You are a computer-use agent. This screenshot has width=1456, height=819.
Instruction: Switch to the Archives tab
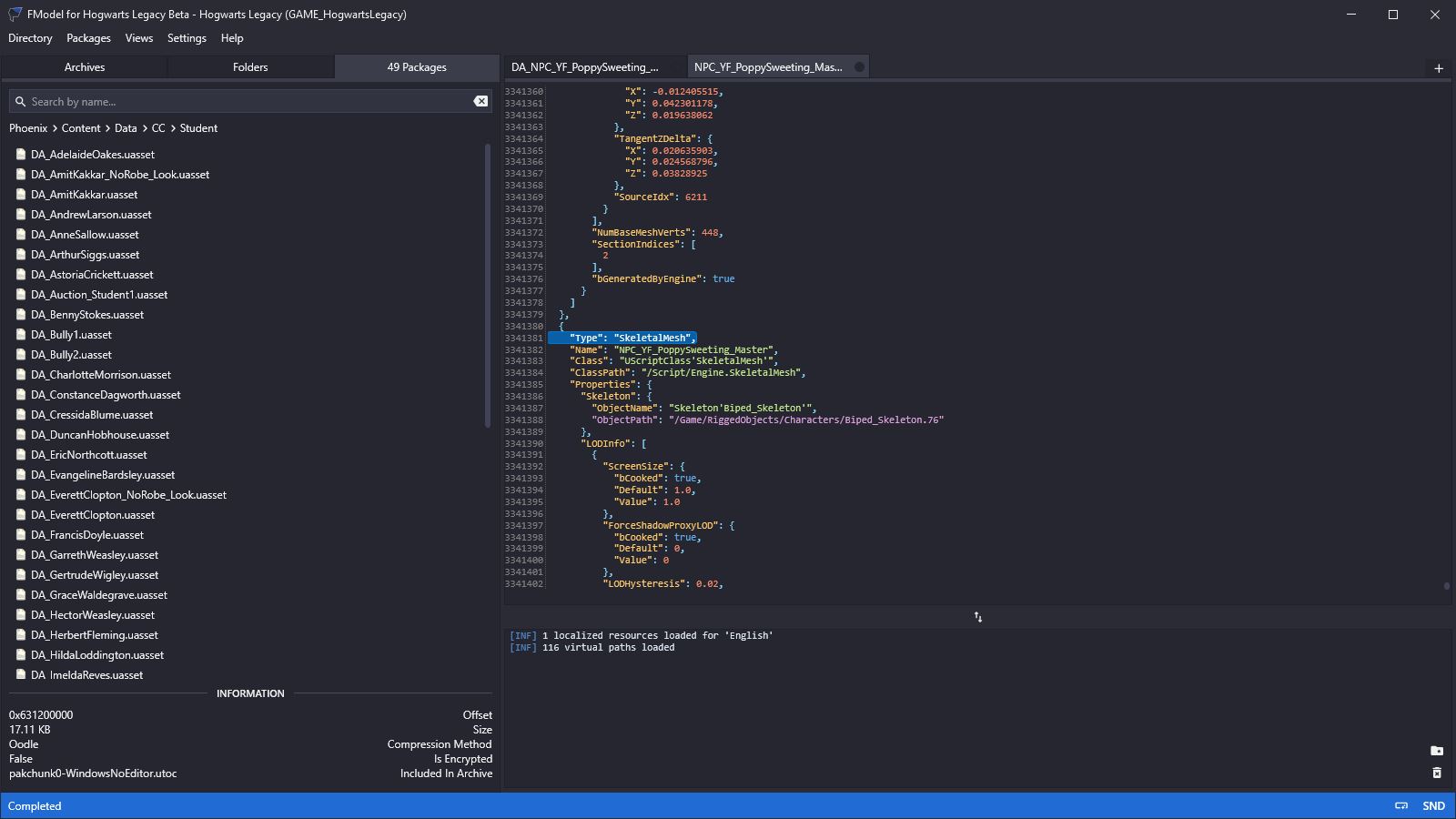85,67
